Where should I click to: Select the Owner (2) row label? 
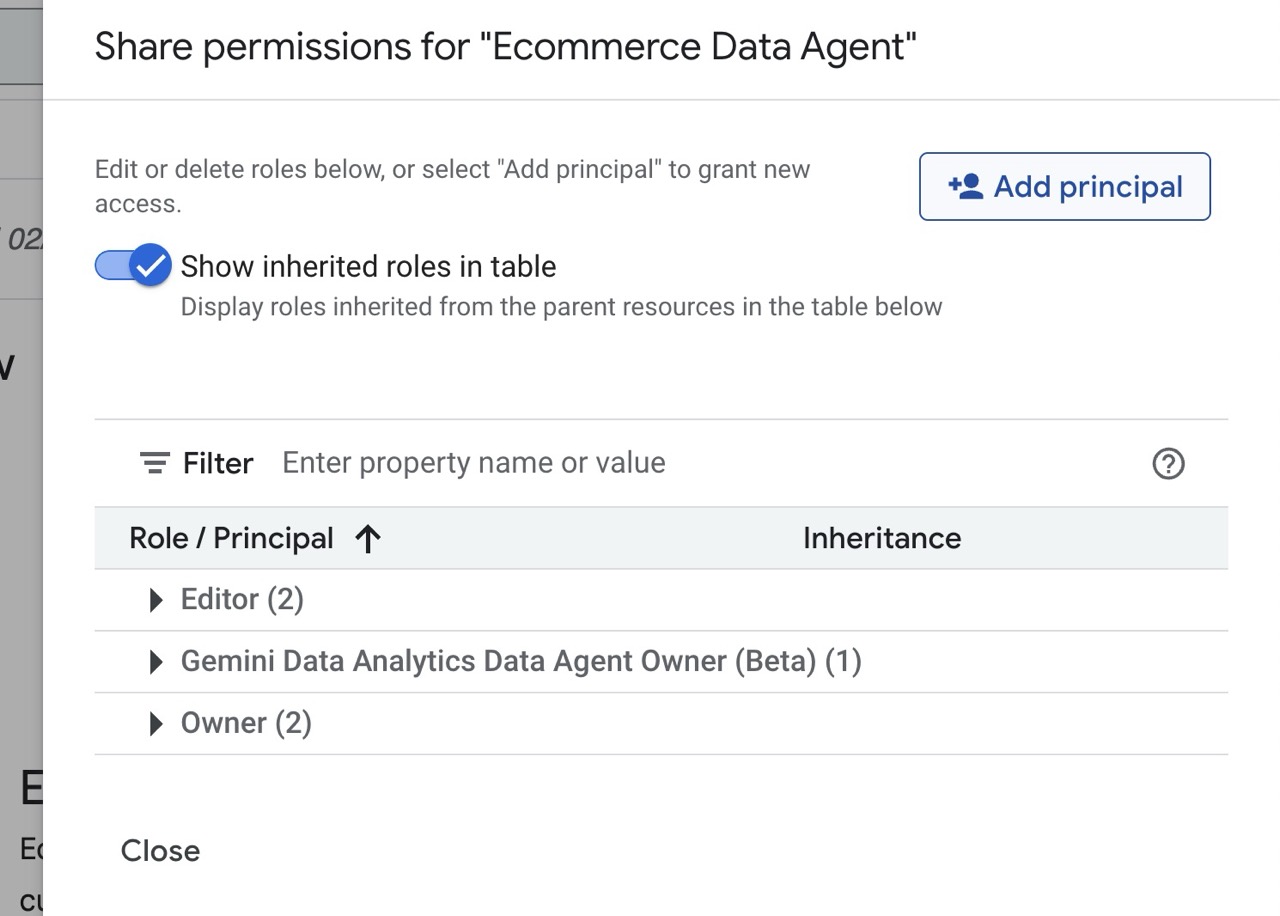[x=246, y=724]
